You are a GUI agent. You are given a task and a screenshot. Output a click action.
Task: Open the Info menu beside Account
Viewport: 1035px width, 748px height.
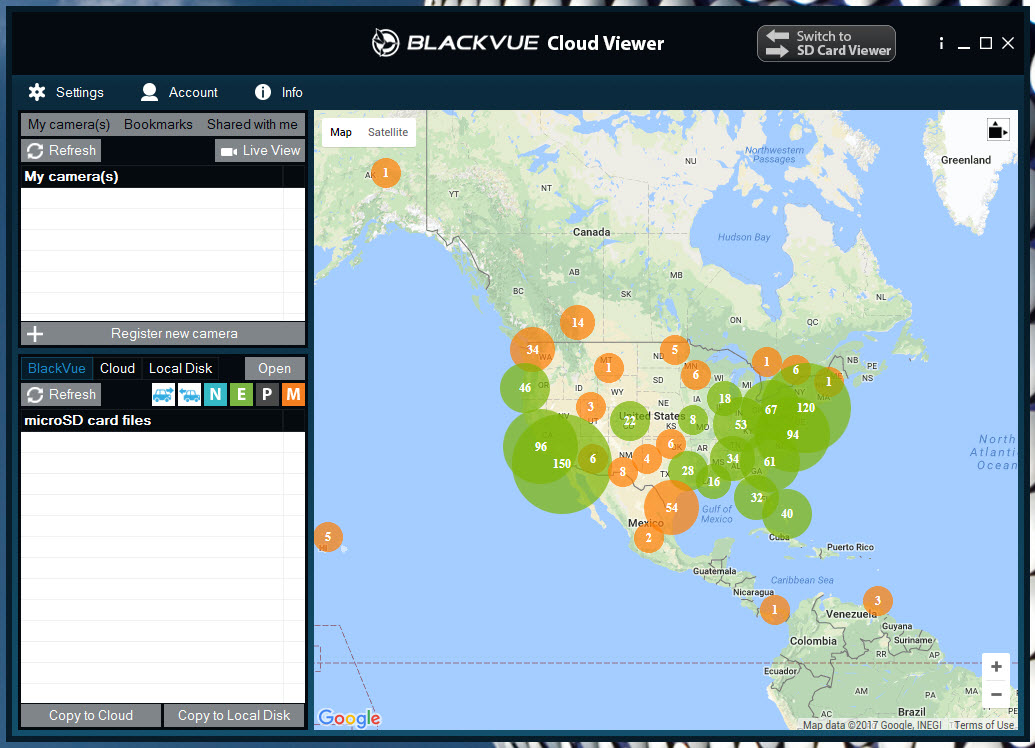(279, 92)
